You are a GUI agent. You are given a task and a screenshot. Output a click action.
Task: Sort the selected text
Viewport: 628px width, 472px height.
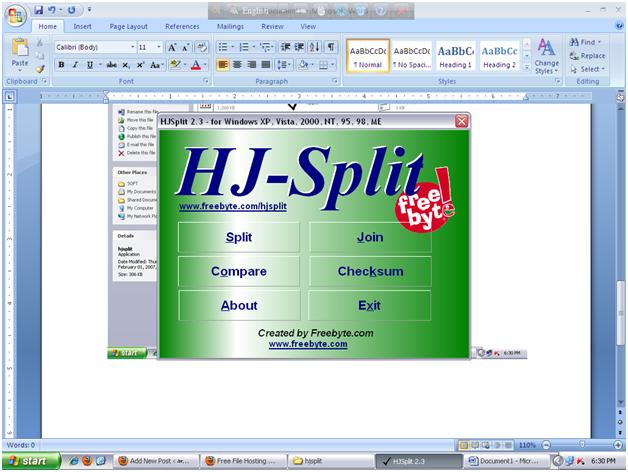click(x=314, y=47)
